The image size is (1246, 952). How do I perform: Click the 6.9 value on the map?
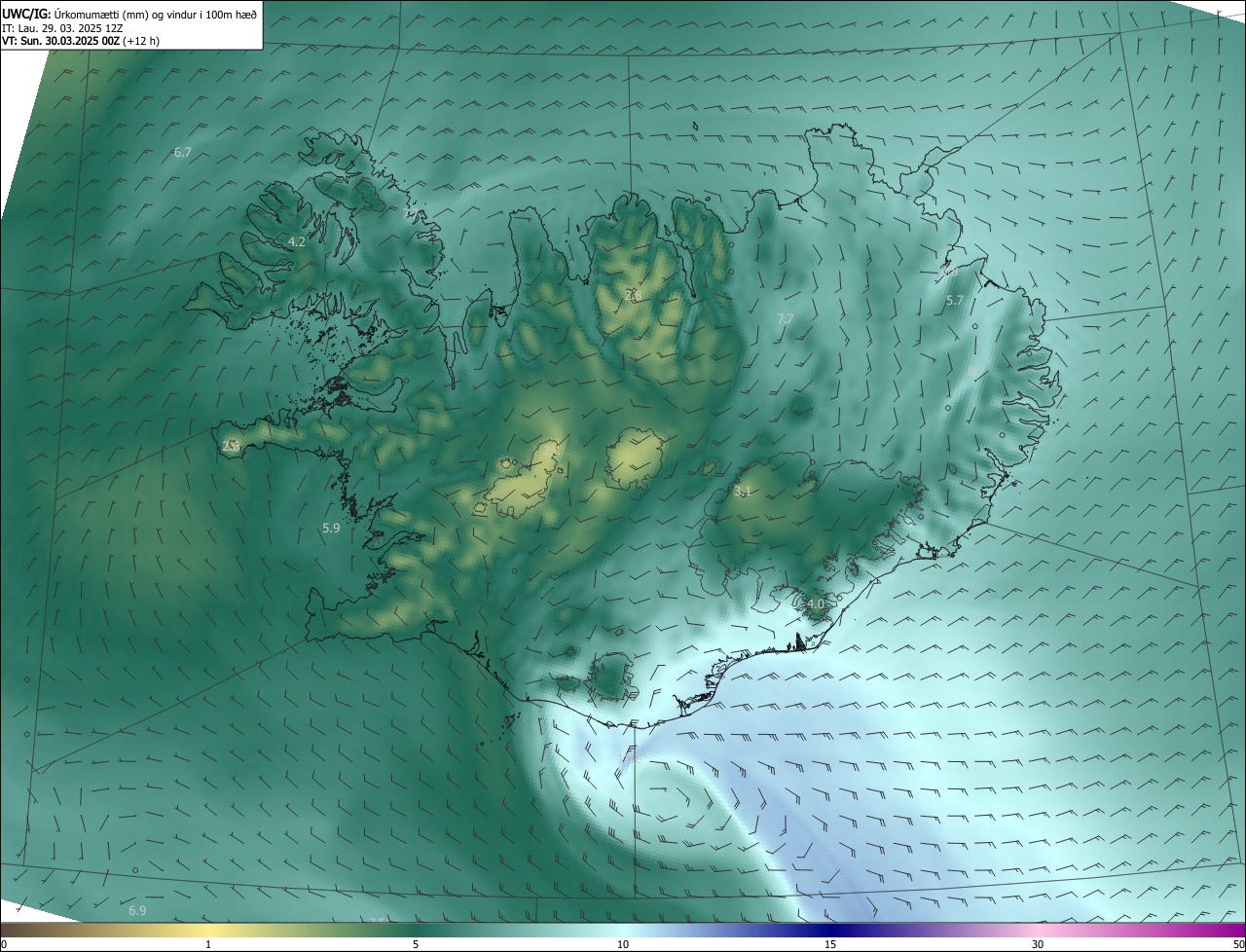pos(137,911)
